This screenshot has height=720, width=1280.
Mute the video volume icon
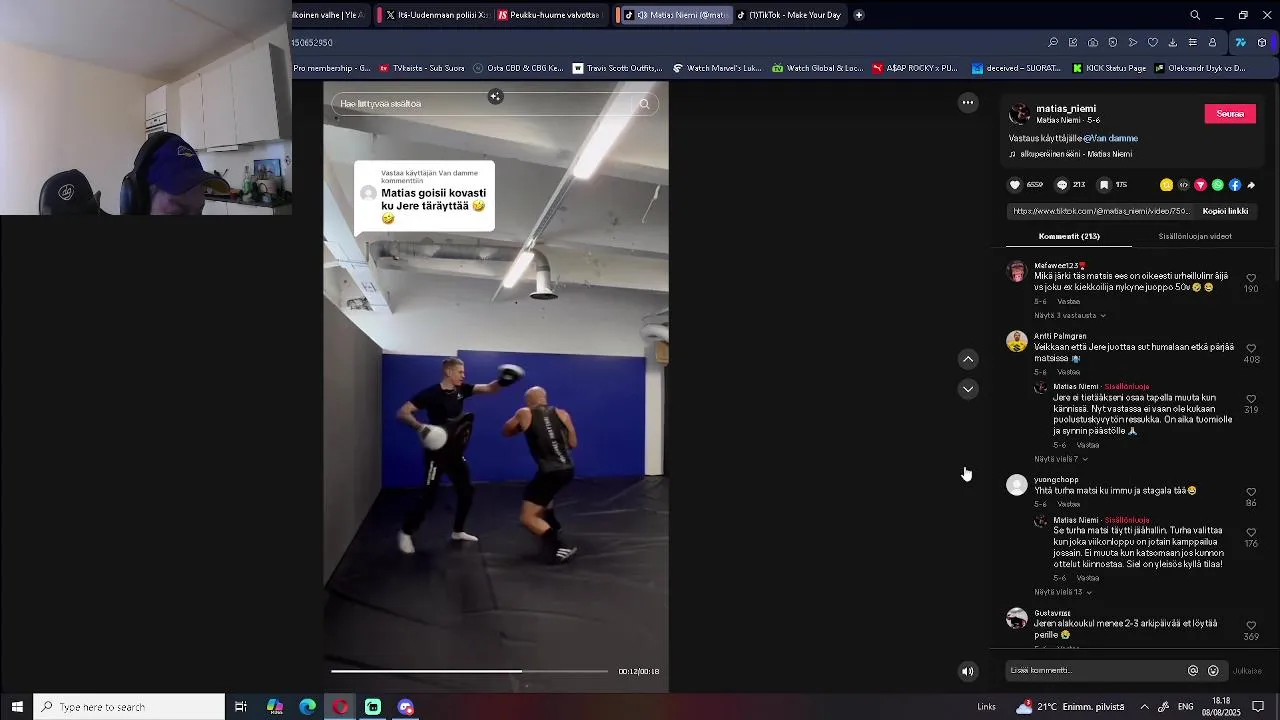(967, 671)
